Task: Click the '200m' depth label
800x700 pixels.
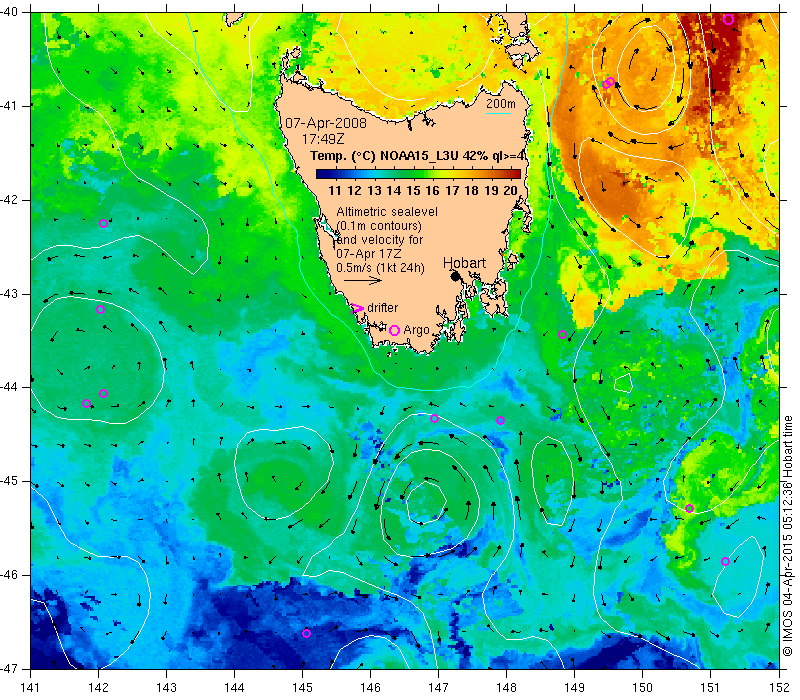Action: click(x=501, y=104)
